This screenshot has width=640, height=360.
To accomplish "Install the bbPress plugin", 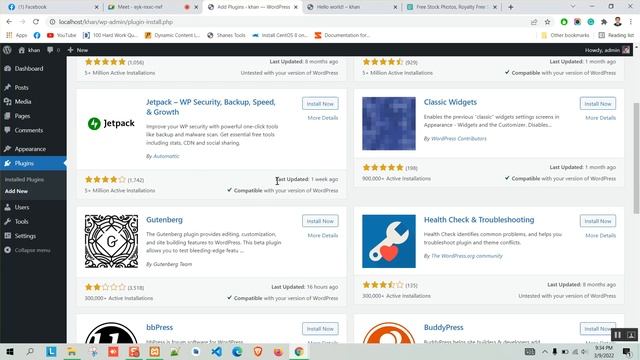I will click(320, 329).
